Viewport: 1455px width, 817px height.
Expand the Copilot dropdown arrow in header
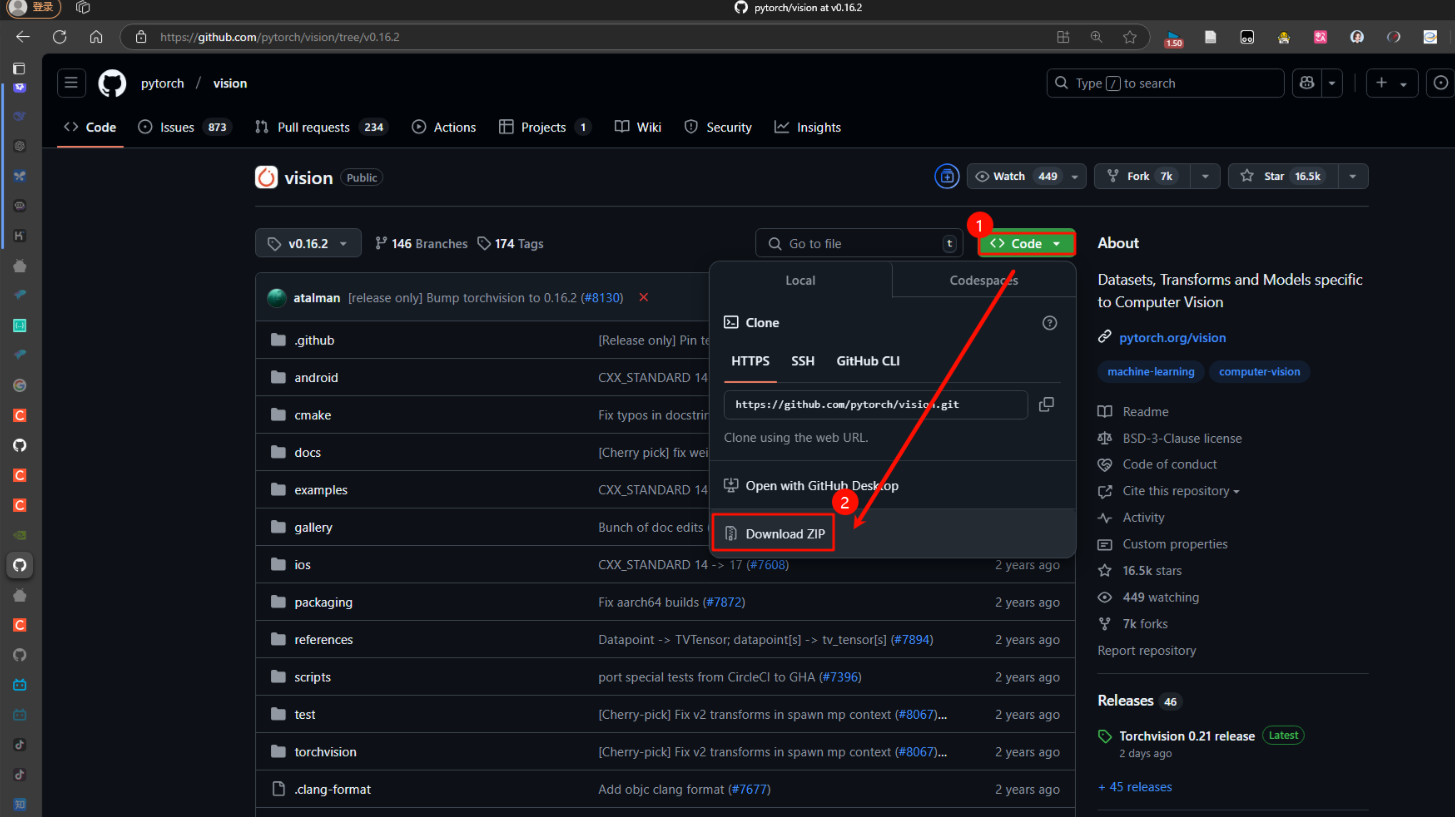[x=1332, y=83]
